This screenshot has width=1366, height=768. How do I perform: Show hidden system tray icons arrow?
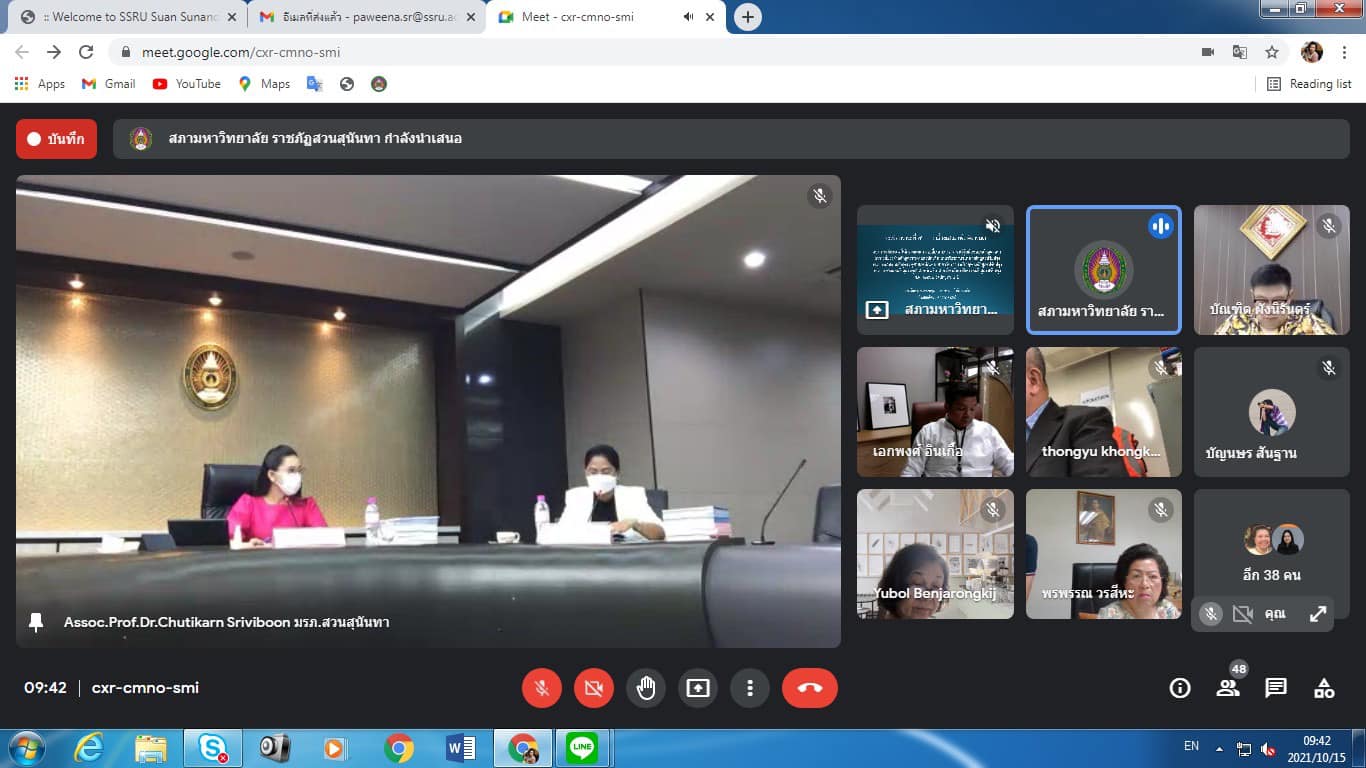click(x=1219, y=748)
